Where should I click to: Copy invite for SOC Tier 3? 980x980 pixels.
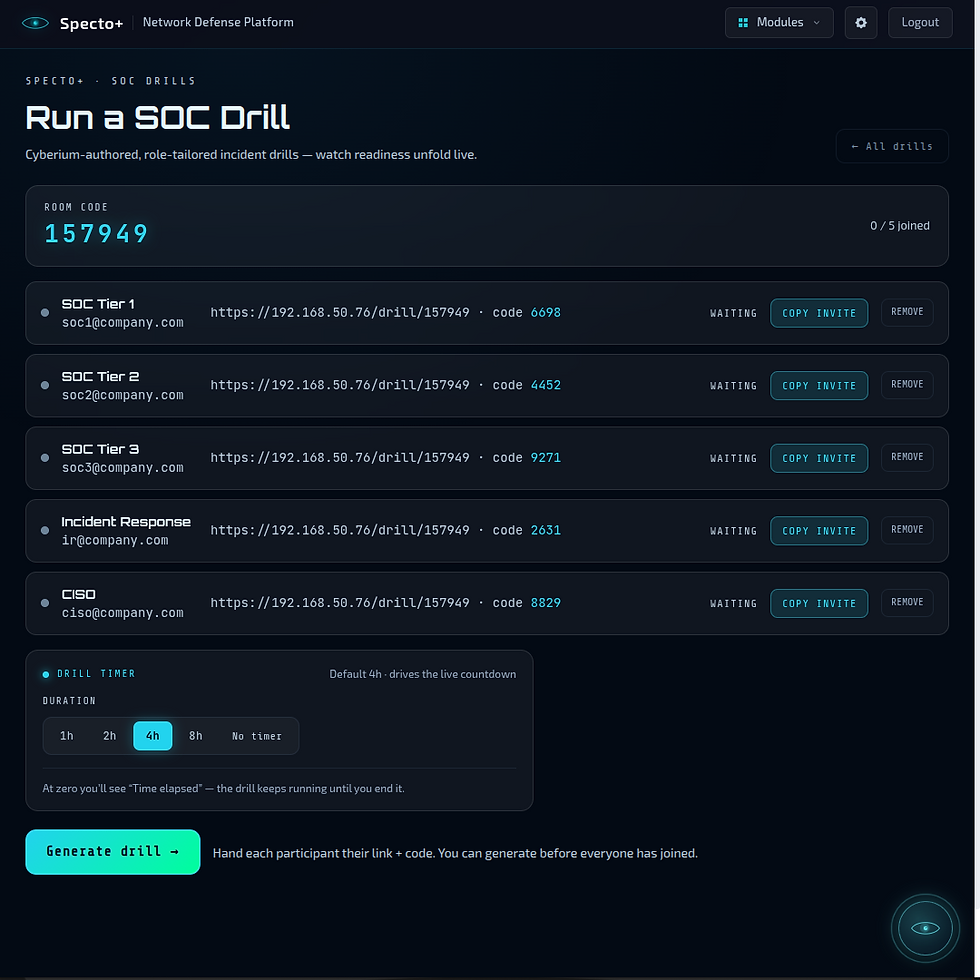pos(819,458)
